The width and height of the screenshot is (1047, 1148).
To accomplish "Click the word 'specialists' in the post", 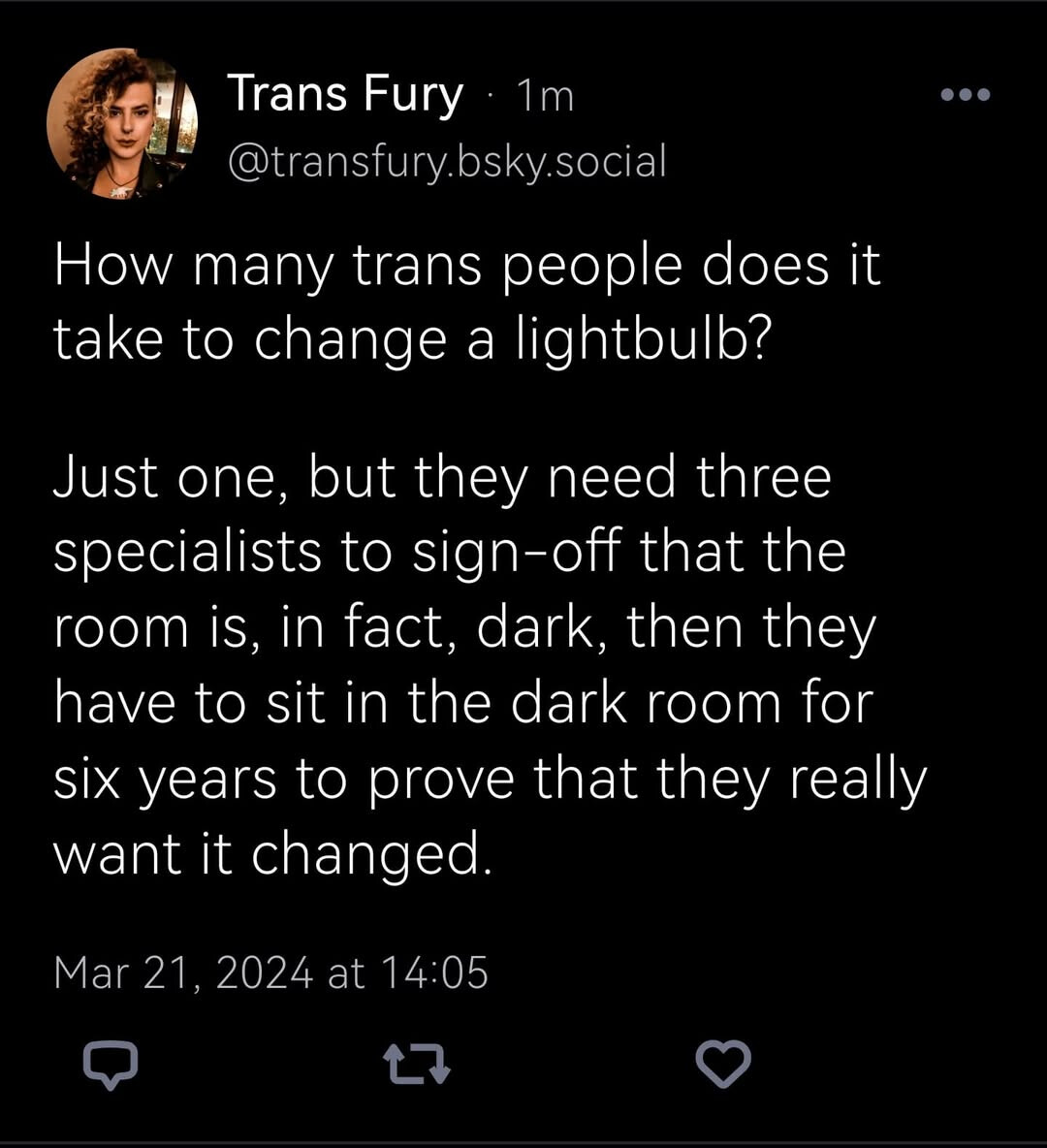I will [x=187, y=554].
